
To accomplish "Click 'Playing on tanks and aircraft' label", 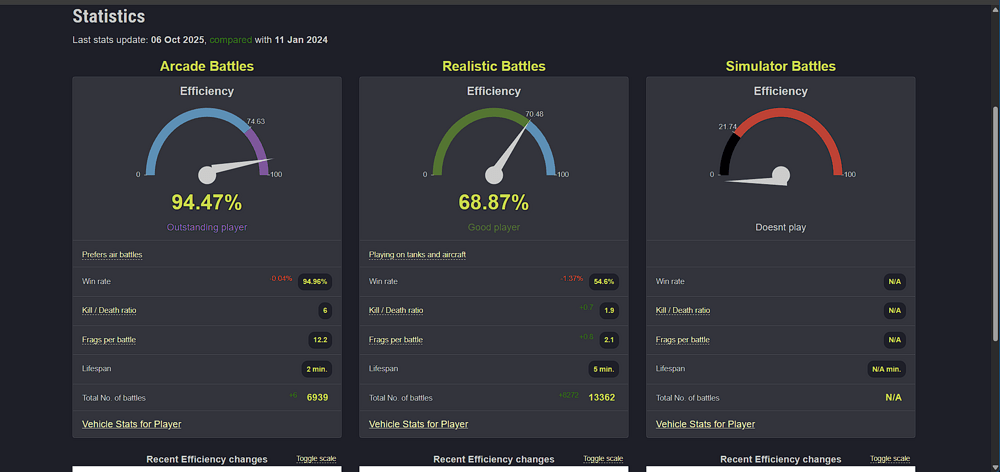I will (417, 255).
